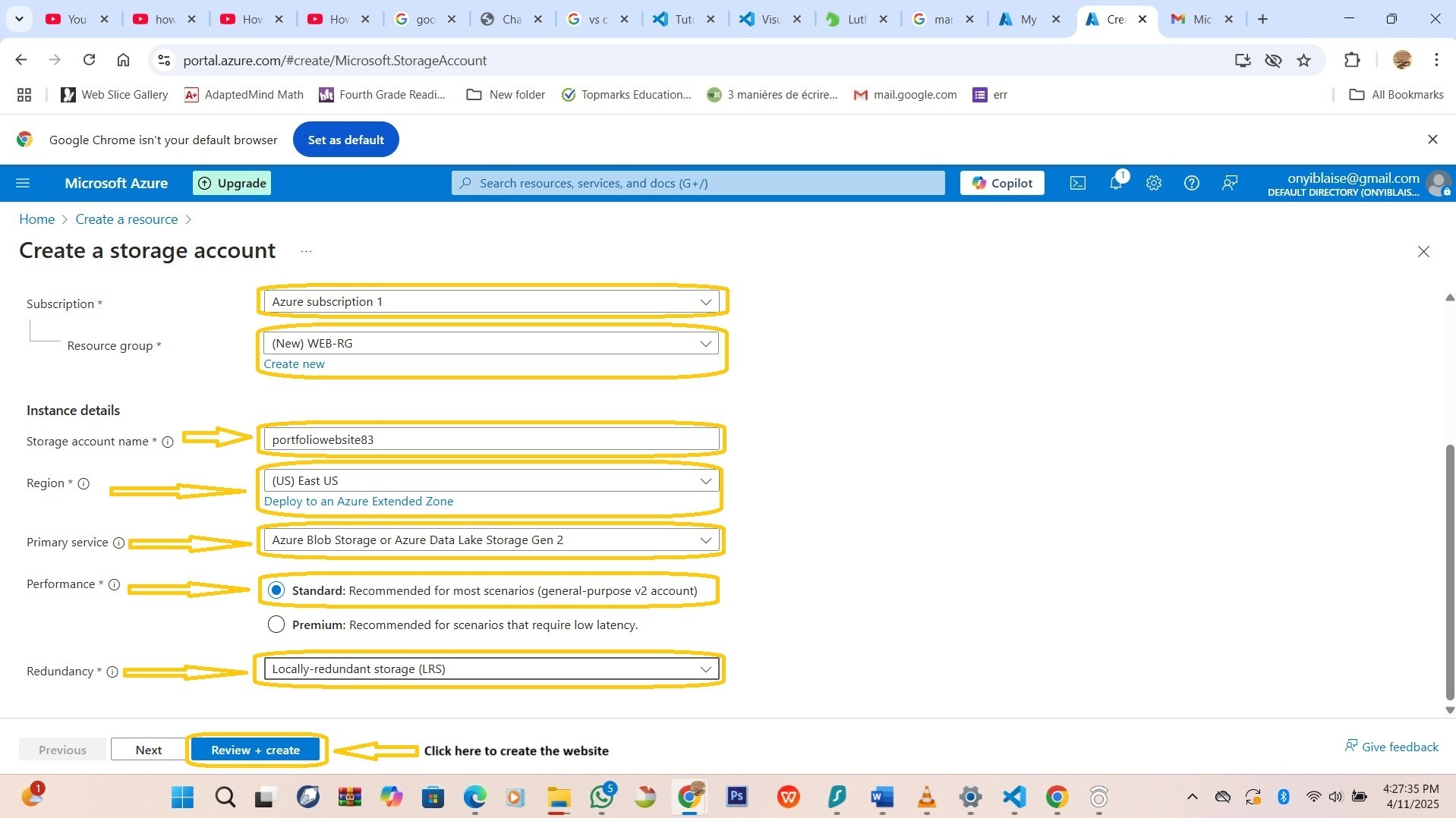Click page vertical scrollbar thumb
The image size is (1456, 818).
pos(1450,571)
